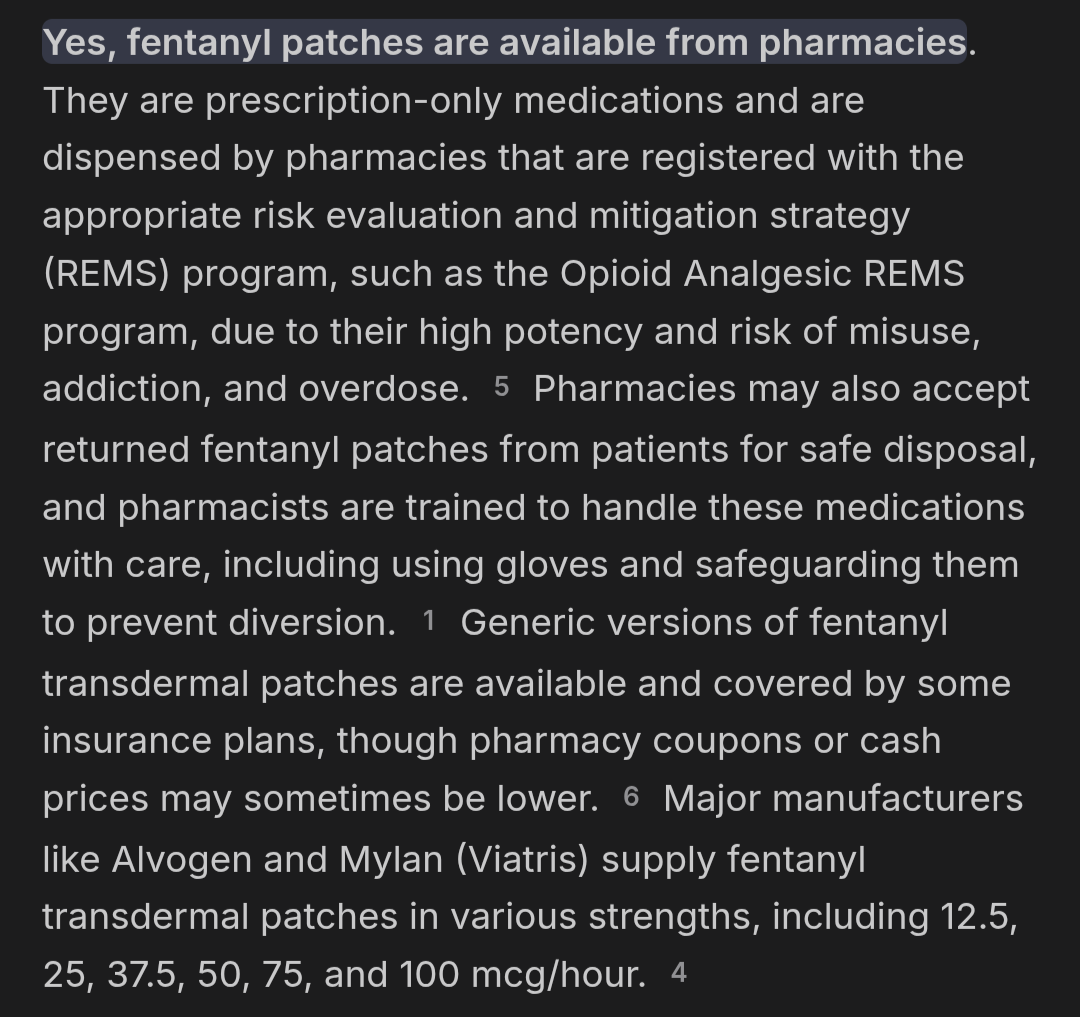Open citation 6 after 'sometimes be lower'
The width and height of the screenshot is (1080, 1017).
click(x=632, y=797)
